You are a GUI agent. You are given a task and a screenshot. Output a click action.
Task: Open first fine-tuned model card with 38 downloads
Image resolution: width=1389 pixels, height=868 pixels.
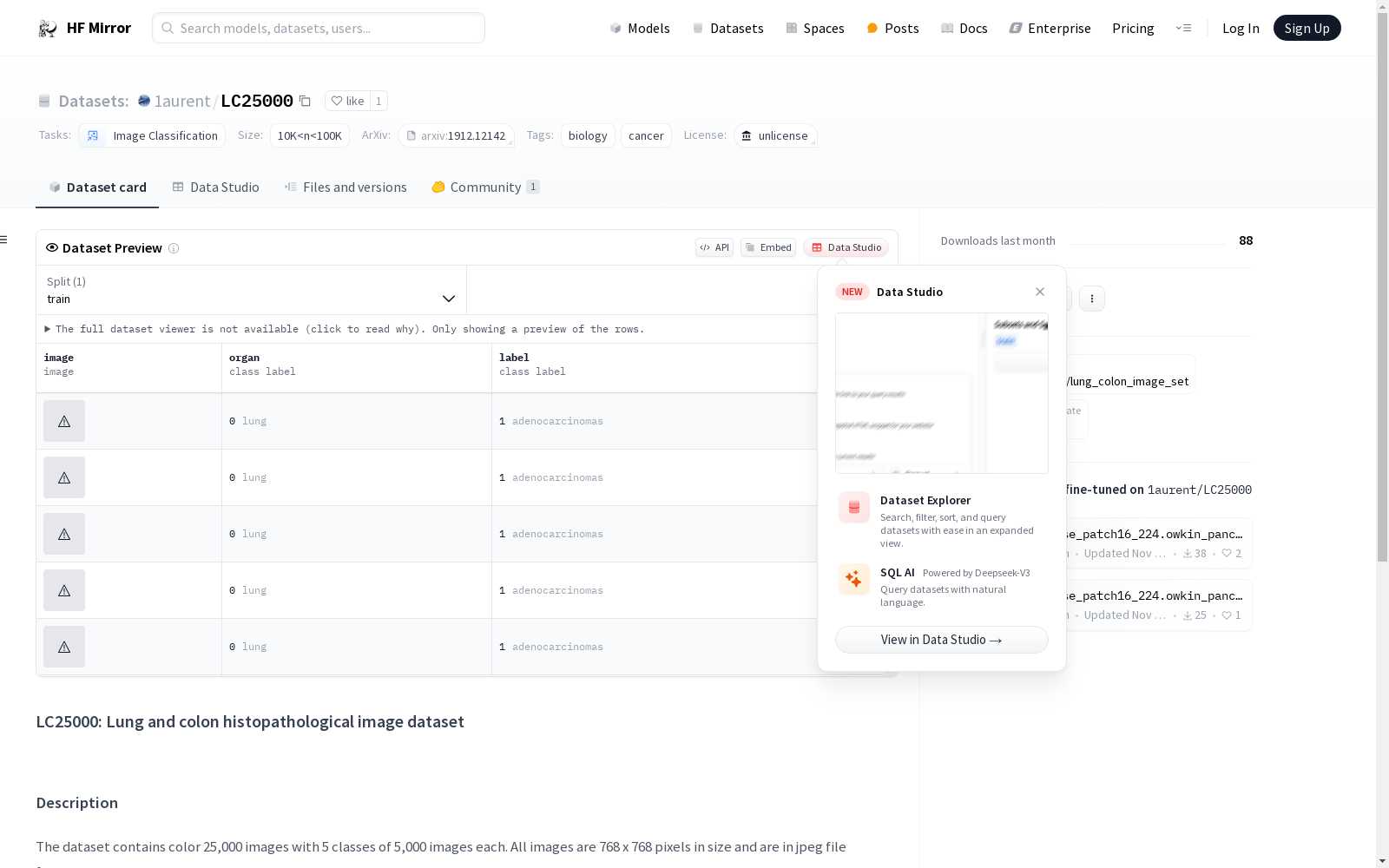coord(1157,543)
